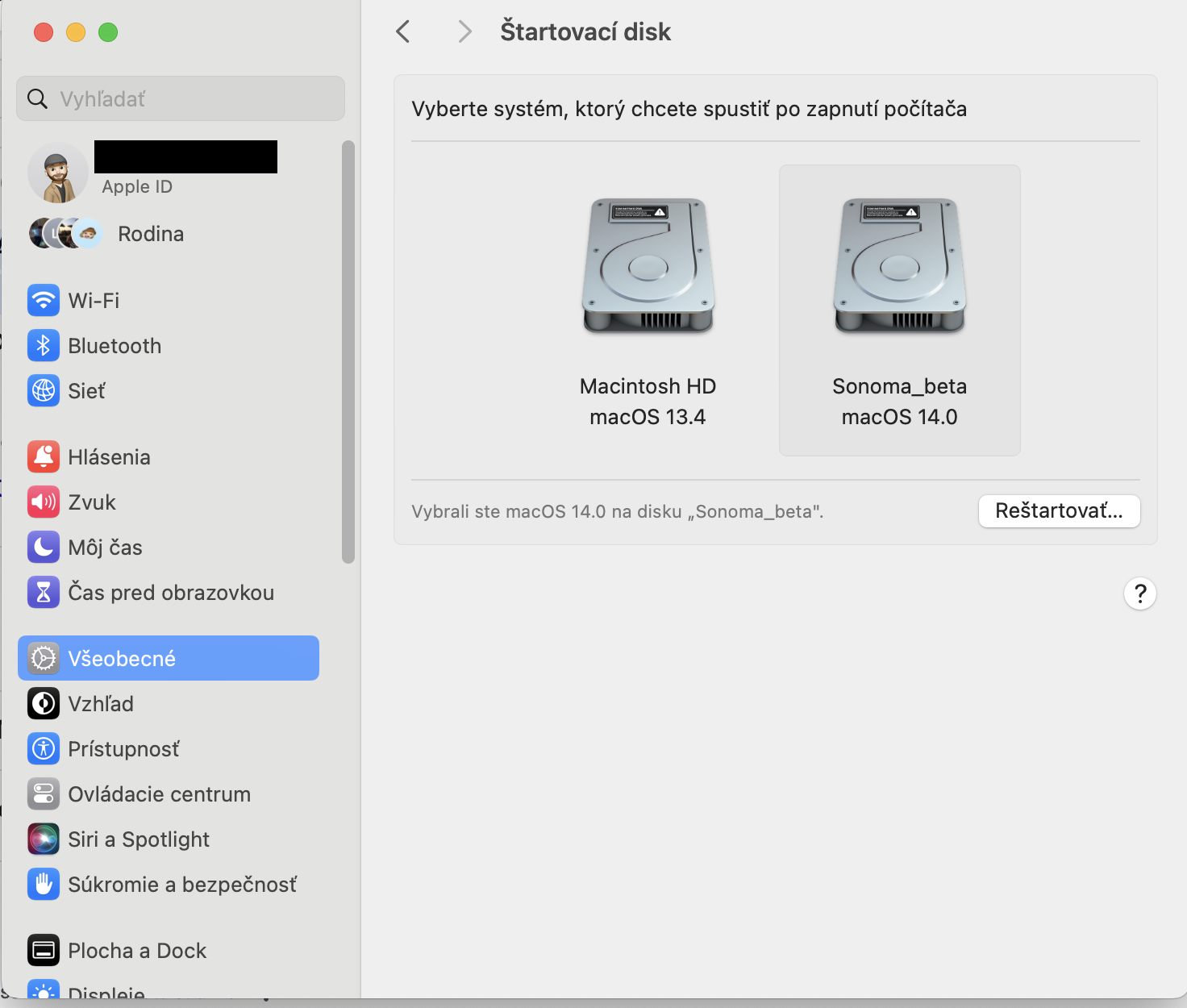
Task: Open the Hlásenia bell icon
Action: [x=44, y=457]
